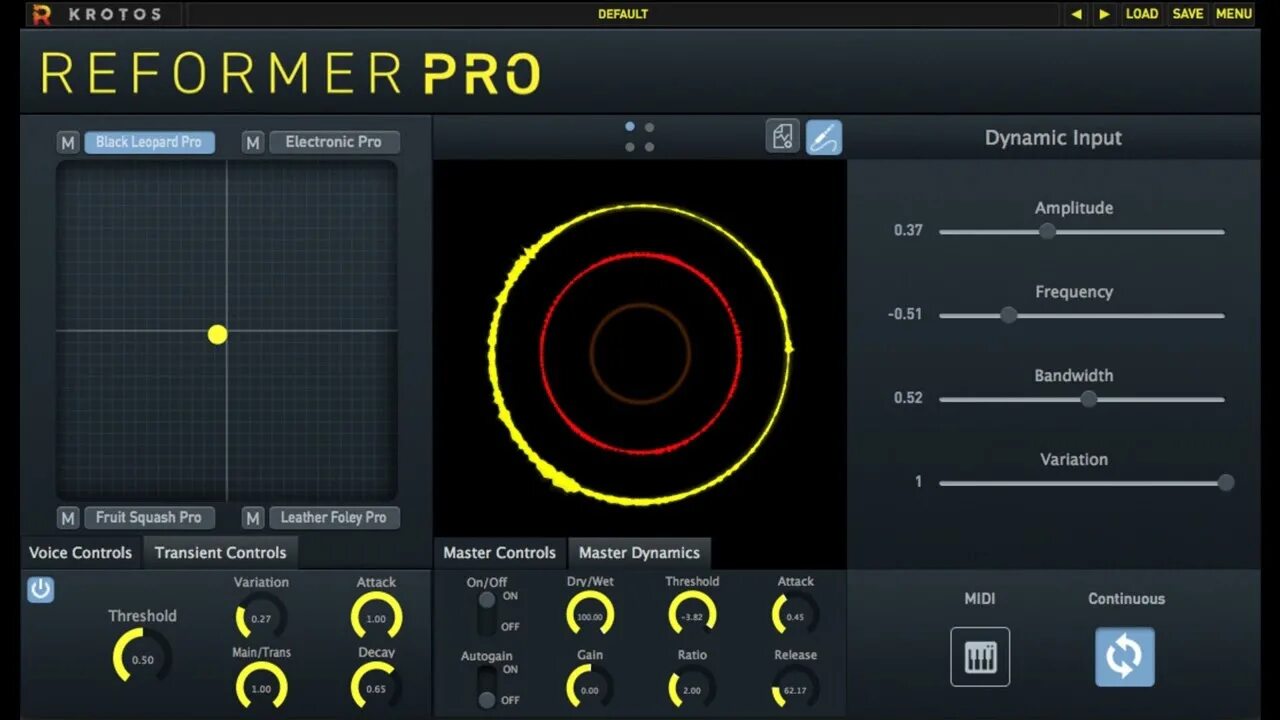Click the Ratio knob
Image resolution: width=1280 pixels, height=720 pixels.
coord(692,689)
